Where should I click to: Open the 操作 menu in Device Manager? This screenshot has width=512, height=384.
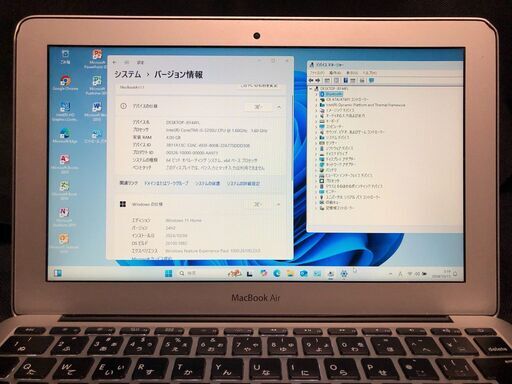[x=334, y=73]
